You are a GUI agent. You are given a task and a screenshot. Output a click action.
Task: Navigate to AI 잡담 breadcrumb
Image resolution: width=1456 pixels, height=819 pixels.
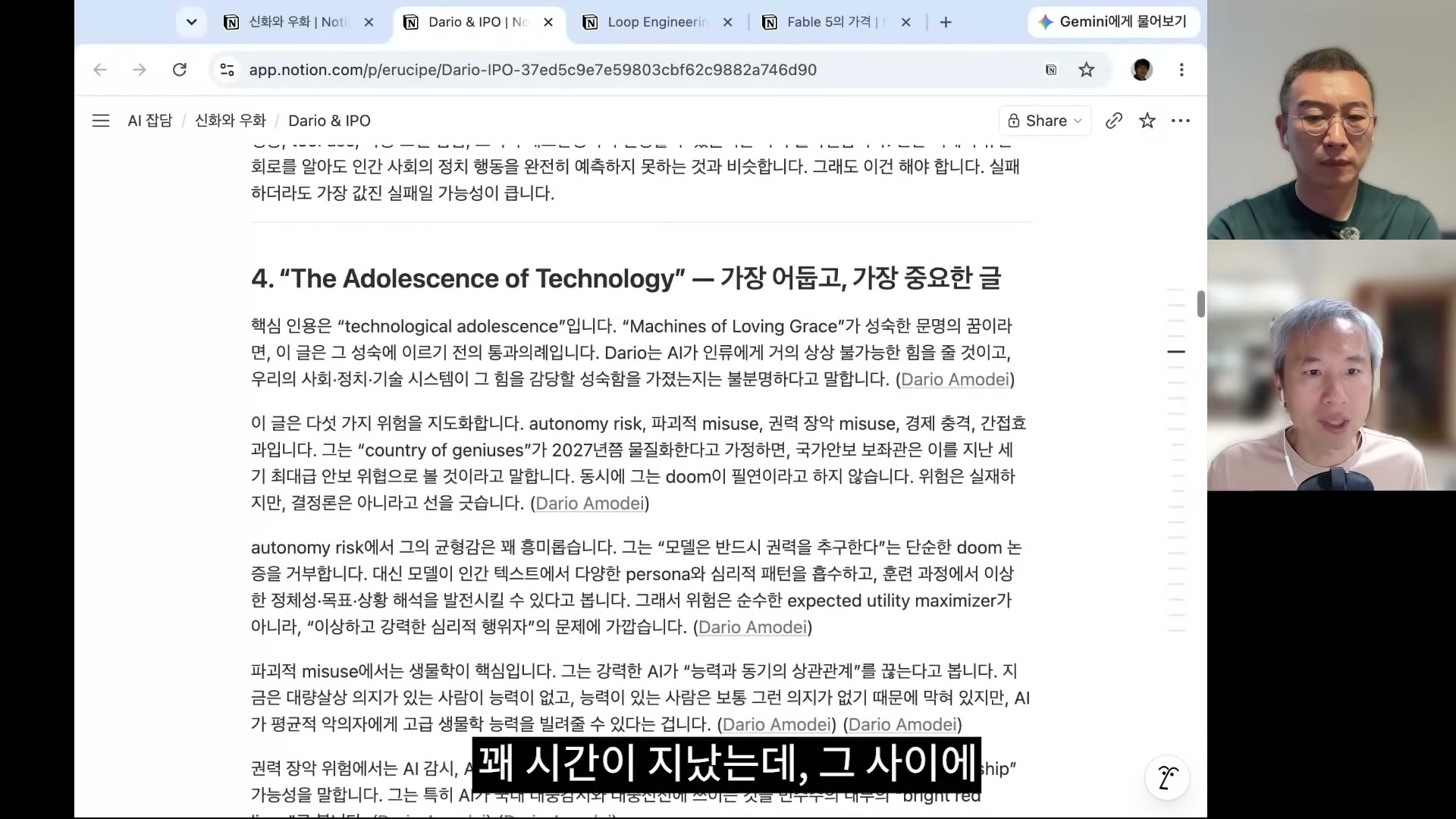click(150, 121)
